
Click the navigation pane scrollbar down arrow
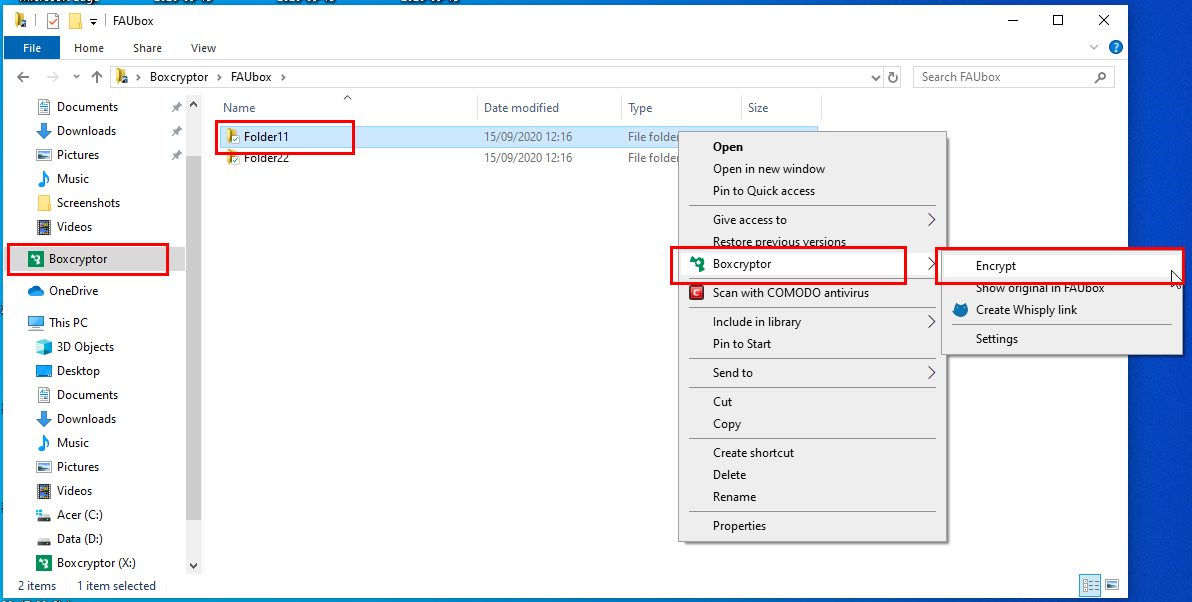tap(192, 566)
